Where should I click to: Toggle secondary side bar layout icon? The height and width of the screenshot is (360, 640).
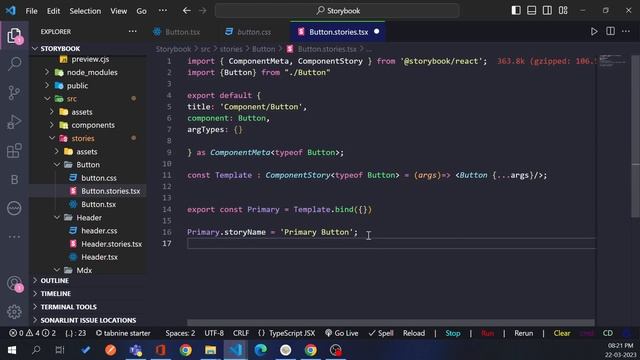point(547,11)
